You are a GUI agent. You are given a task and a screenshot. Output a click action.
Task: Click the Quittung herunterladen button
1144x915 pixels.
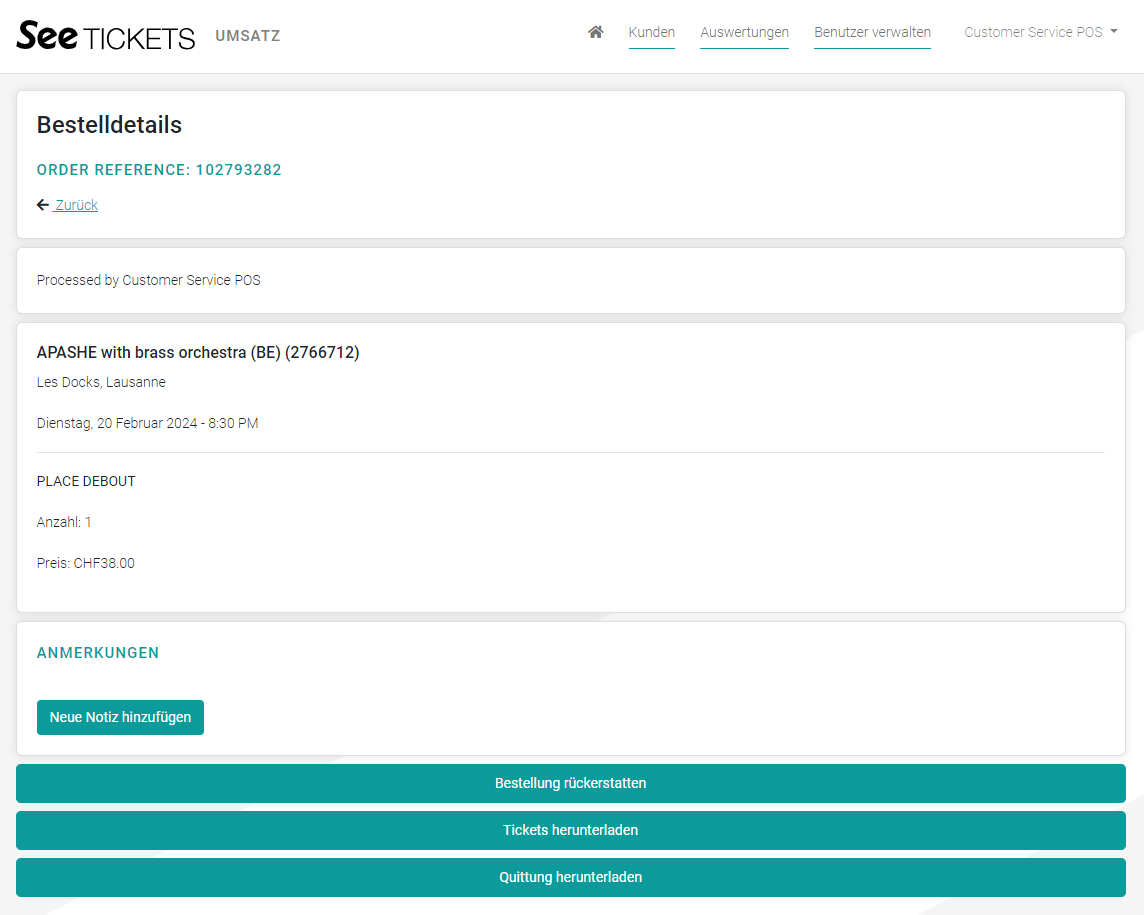click(570, 877)
